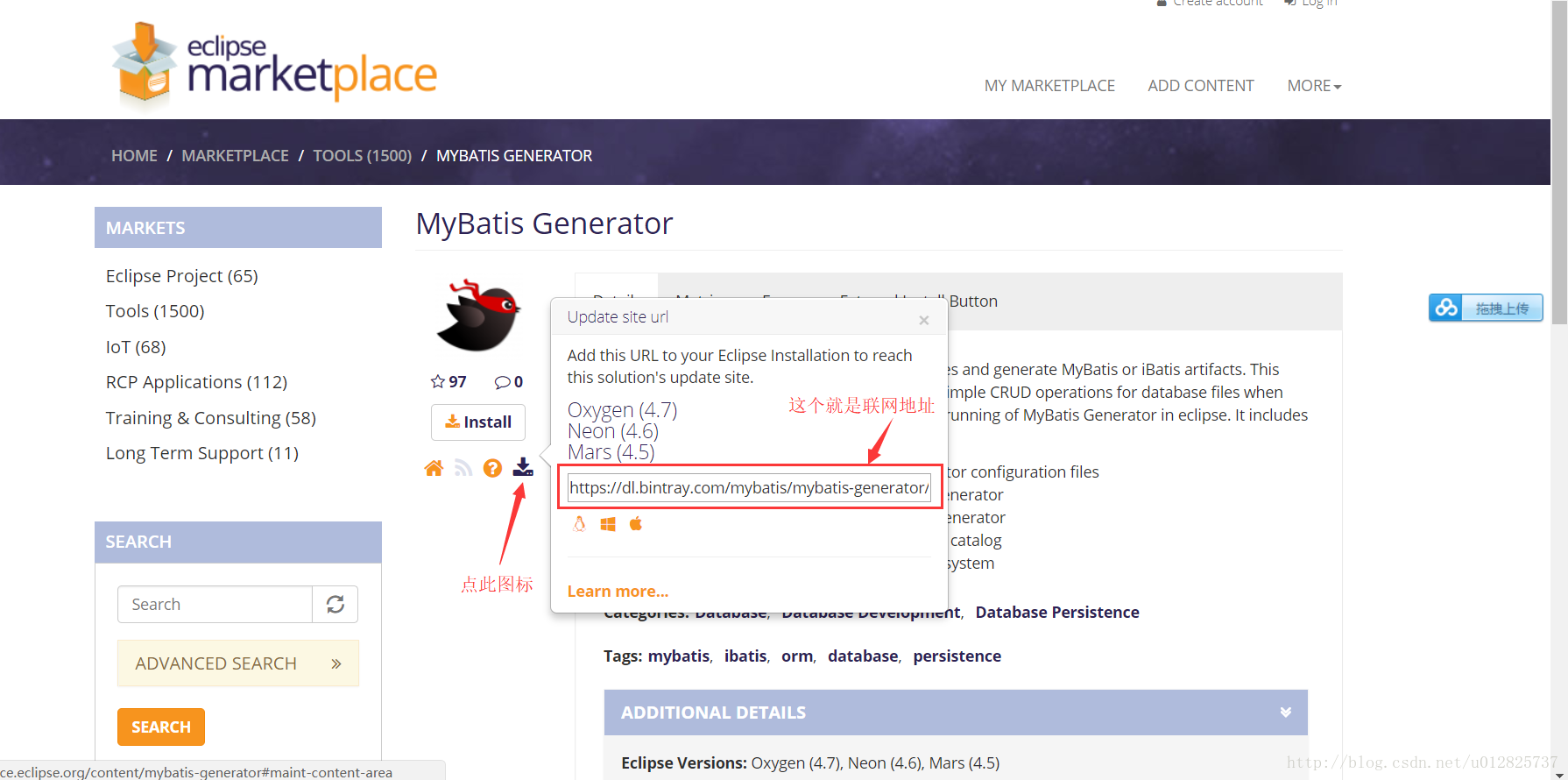
Task: Click Neon (4.6) text in popup
Action: click(x=613, y=431)
